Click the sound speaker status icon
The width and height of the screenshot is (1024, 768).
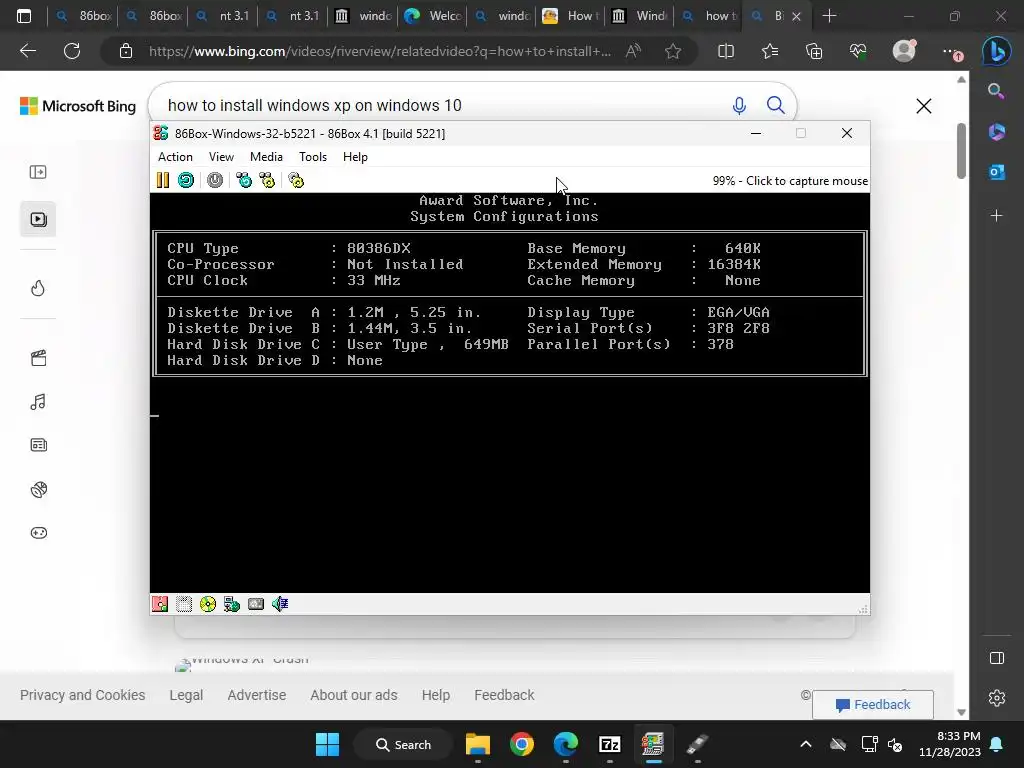point(280,604)
